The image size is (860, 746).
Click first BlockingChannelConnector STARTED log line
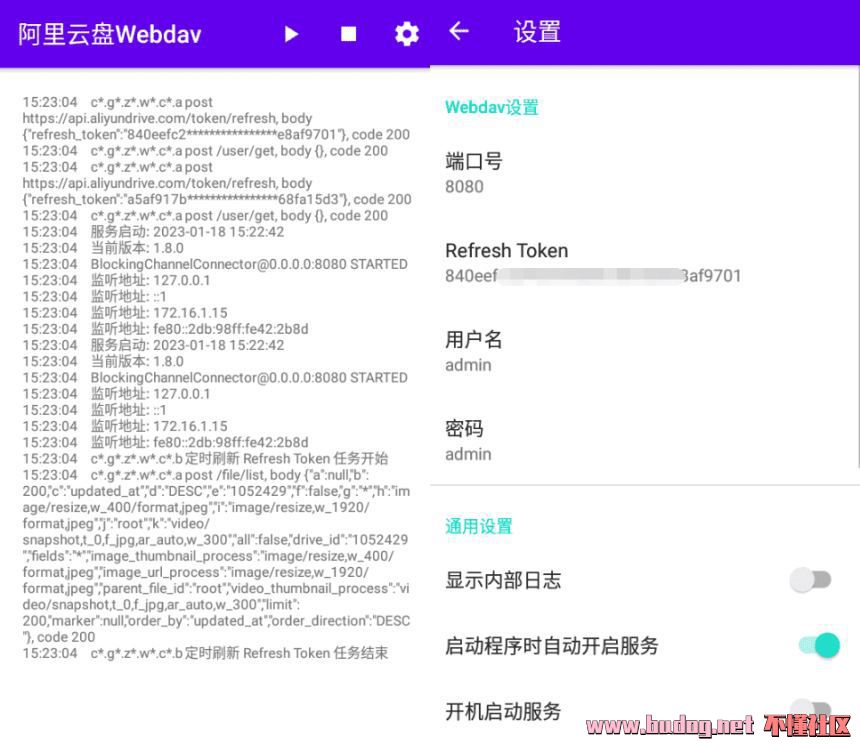pos(215,264)
